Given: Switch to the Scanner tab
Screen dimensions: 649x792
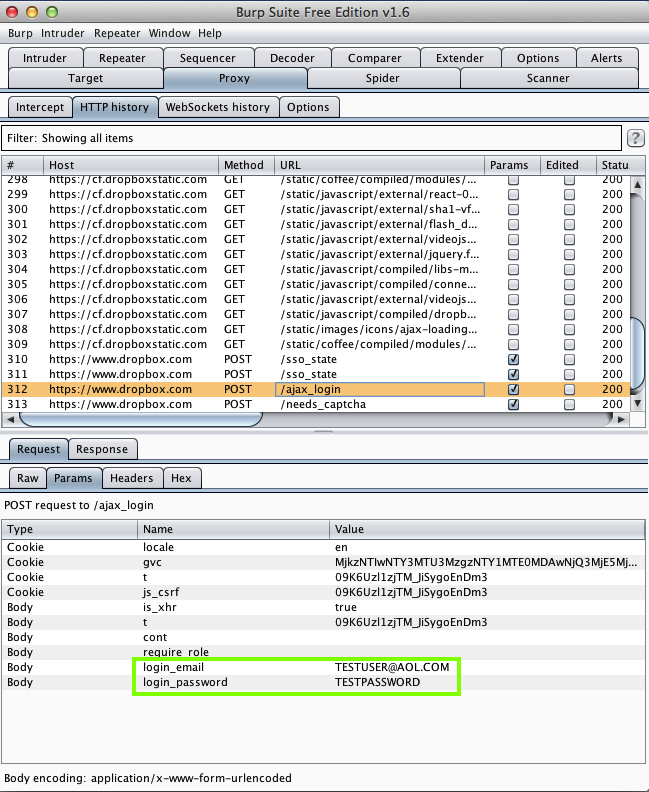Looking at the screenshot, I should pyautogui.click(x=548, y=78).
